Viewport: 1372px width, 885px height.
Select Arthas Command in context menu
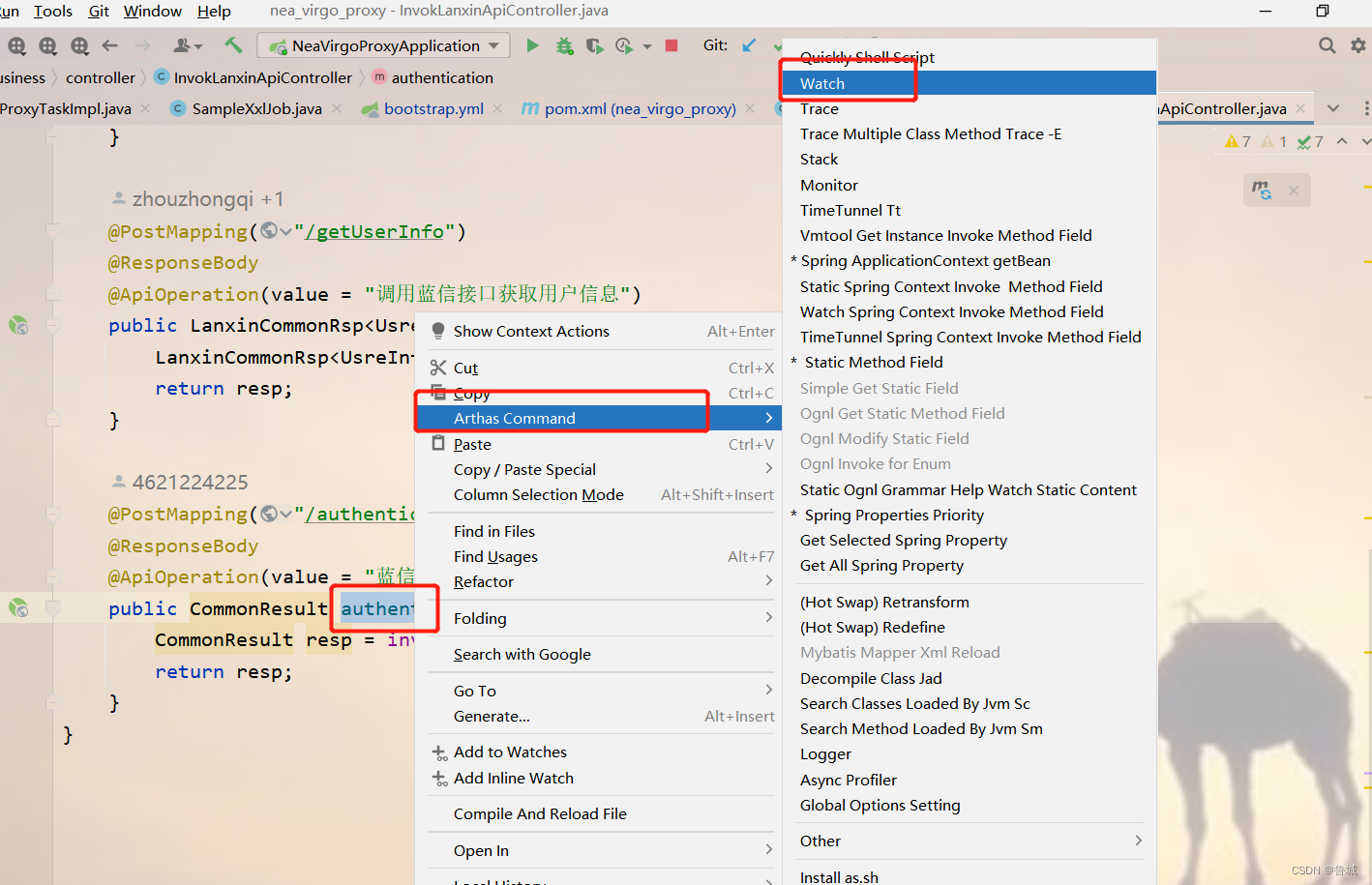point(599,418)
